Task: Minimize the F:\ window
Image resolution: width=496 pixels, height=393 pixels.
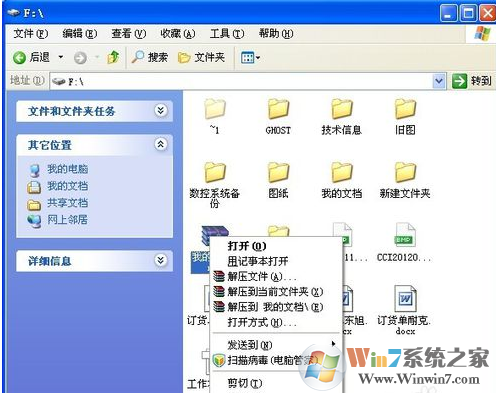Action: [449, 13]
